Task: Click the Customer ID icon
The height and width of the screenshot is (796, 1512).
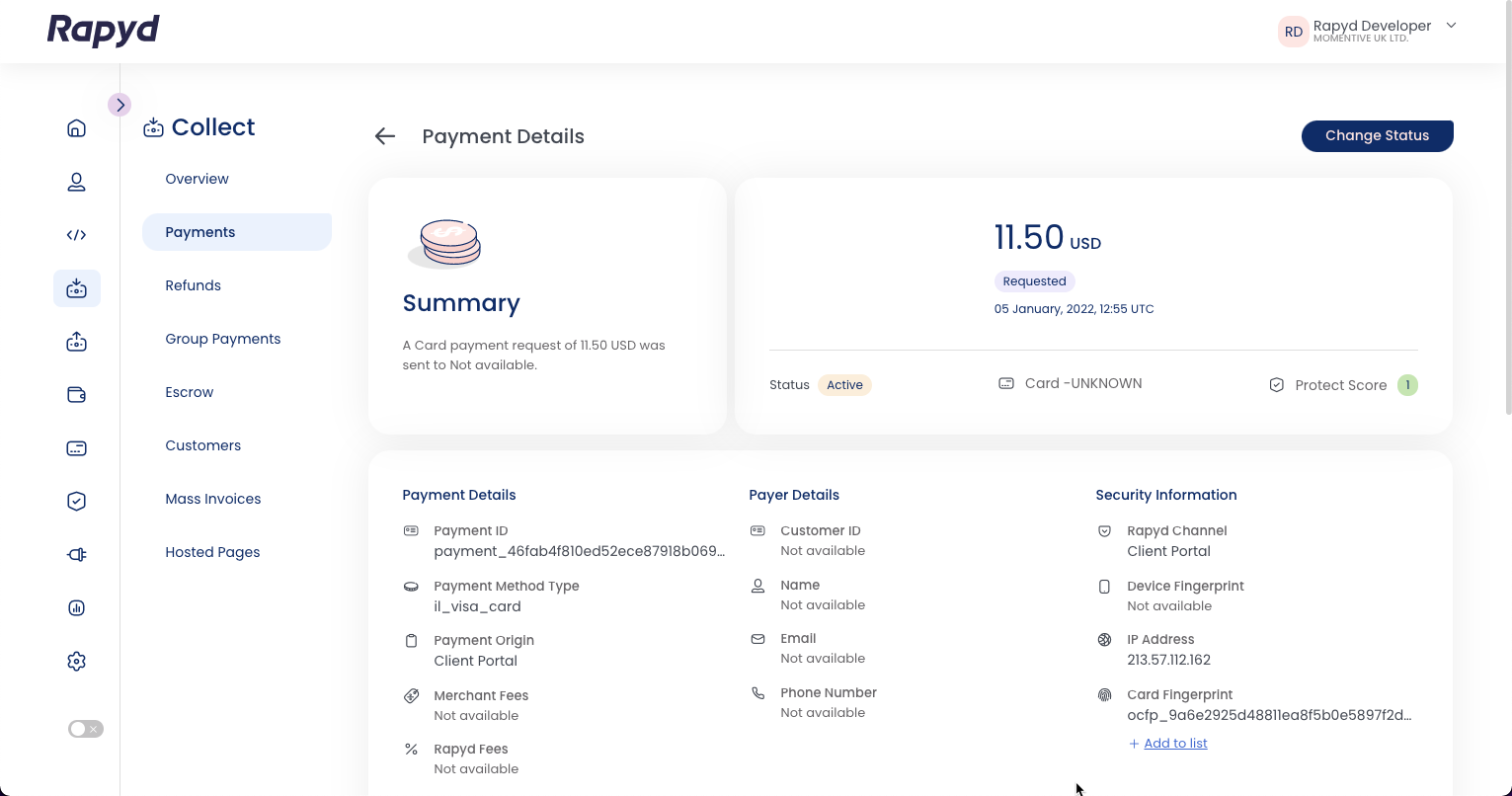Action: point(757,530)
